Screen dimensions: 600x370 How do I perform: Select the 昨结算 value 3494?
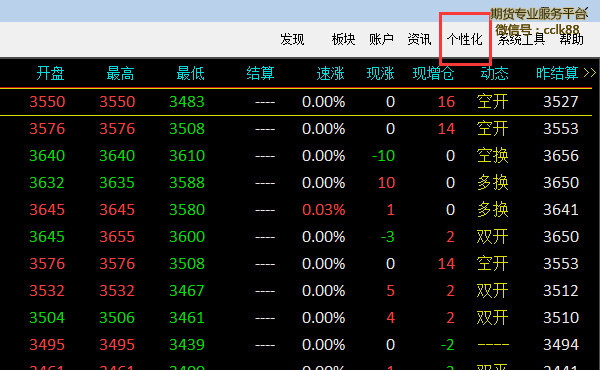coord(561,345)
